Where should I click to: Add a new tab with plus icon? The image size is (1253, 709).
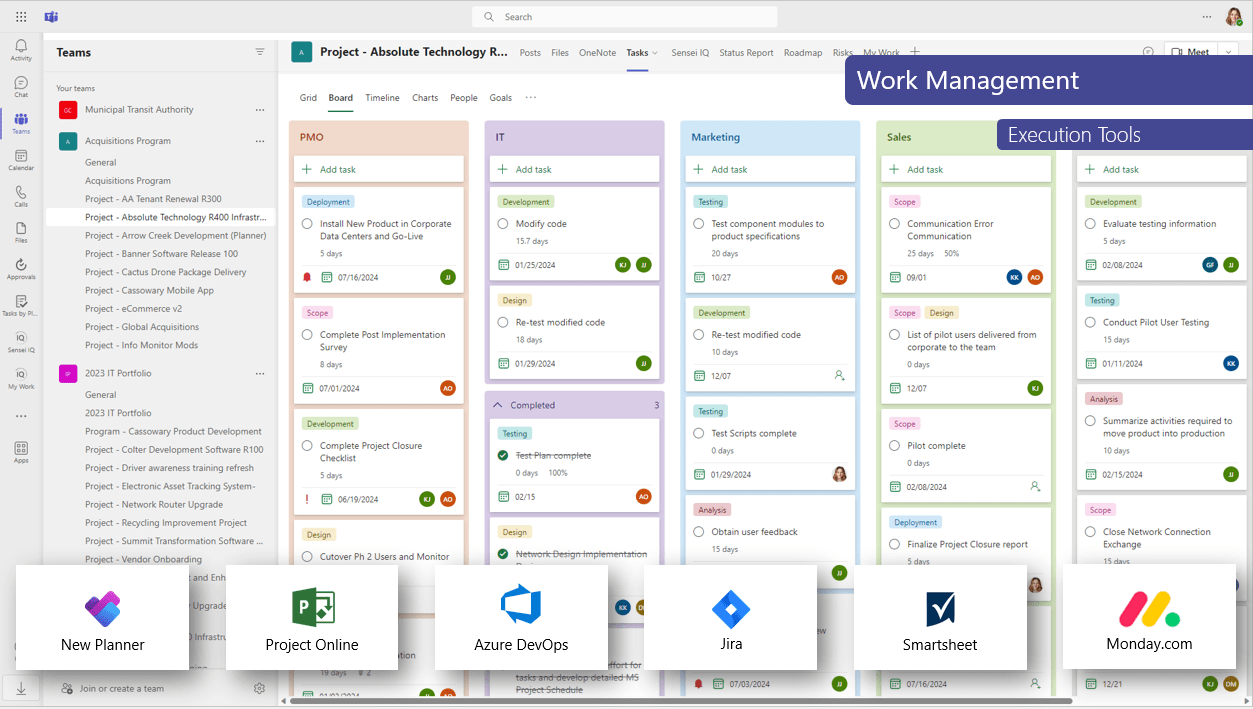pos(914,52)
